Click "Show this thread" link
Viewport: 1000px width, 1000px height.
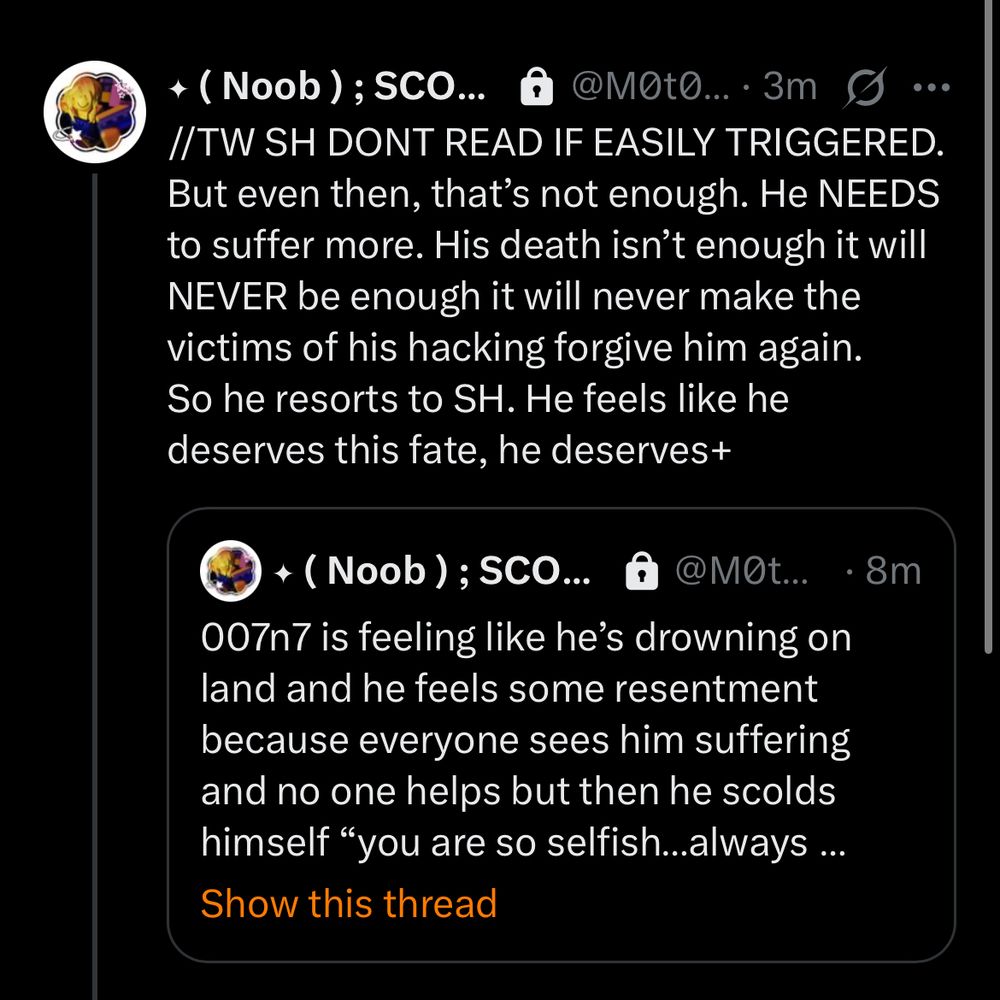tap(348, 903)
